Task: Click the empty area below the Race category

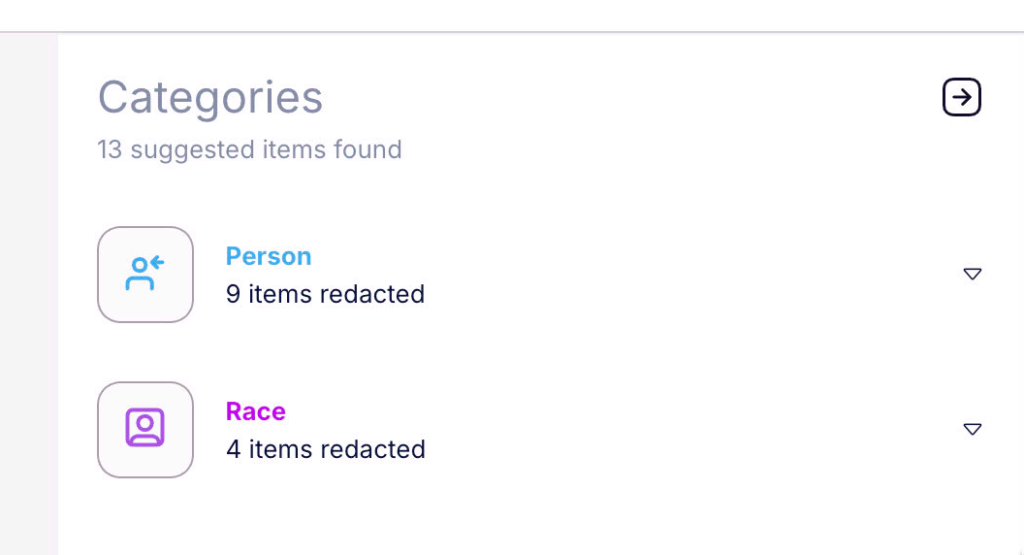Action: pos(539,519)
